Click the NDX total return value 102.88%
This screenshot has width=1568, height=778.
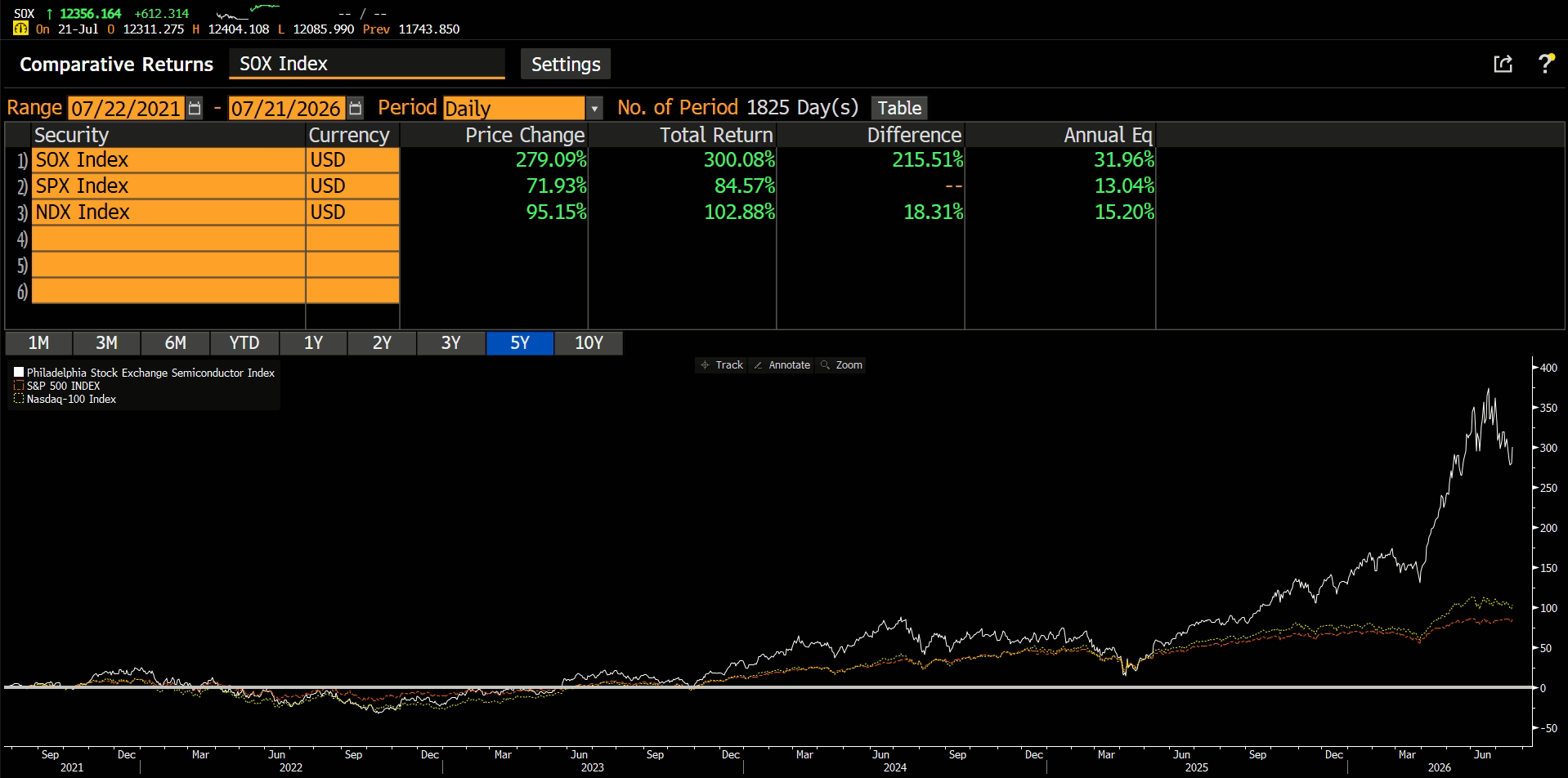coord(739,212)
